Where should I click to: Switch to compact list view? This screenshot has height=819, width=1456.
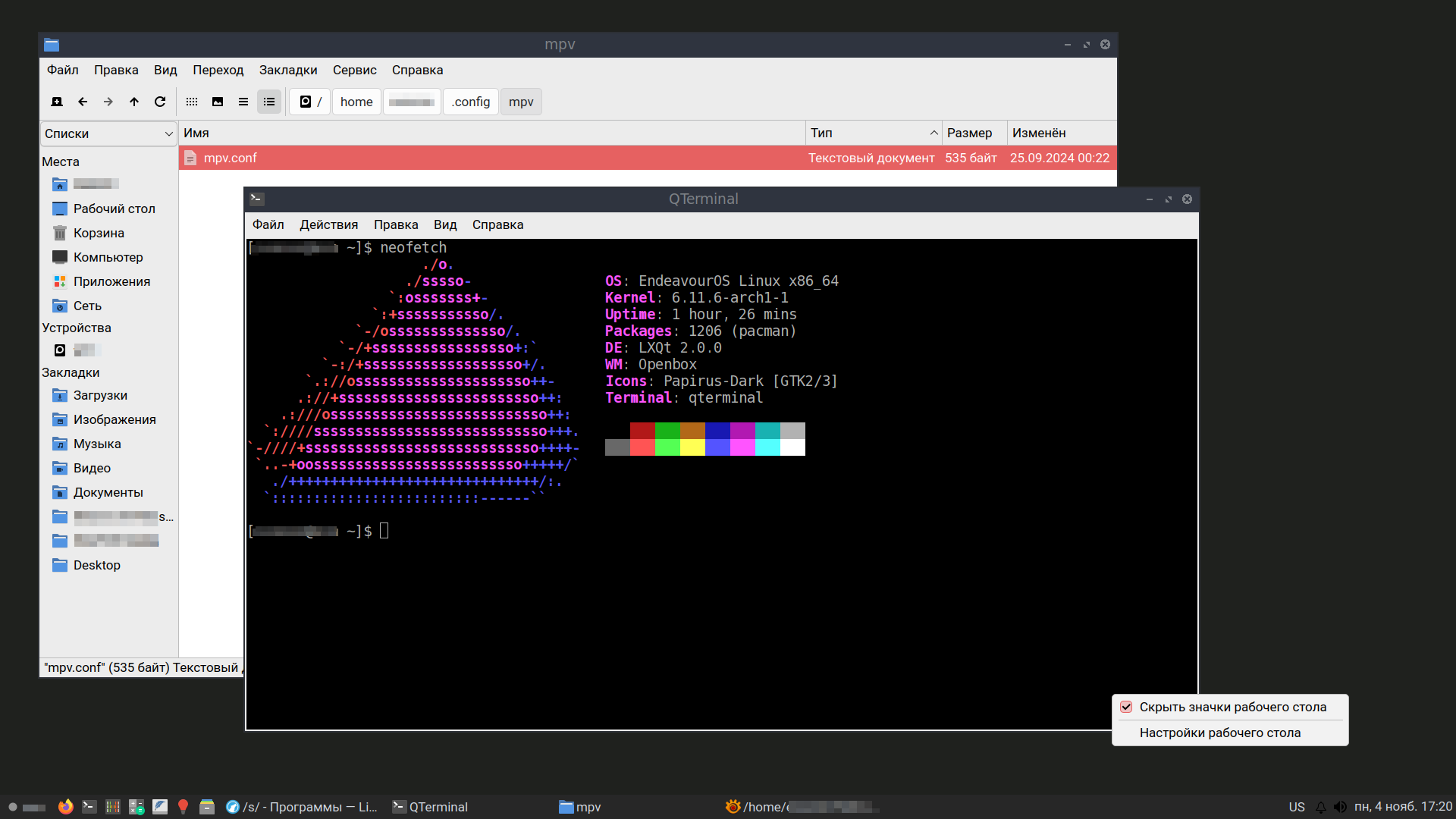[243, 102]
